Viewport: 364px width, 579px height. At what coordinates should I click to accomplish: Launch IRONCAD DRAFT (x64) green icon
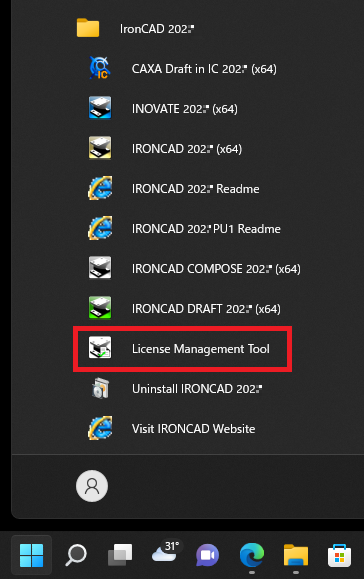(x=100, y=308)
